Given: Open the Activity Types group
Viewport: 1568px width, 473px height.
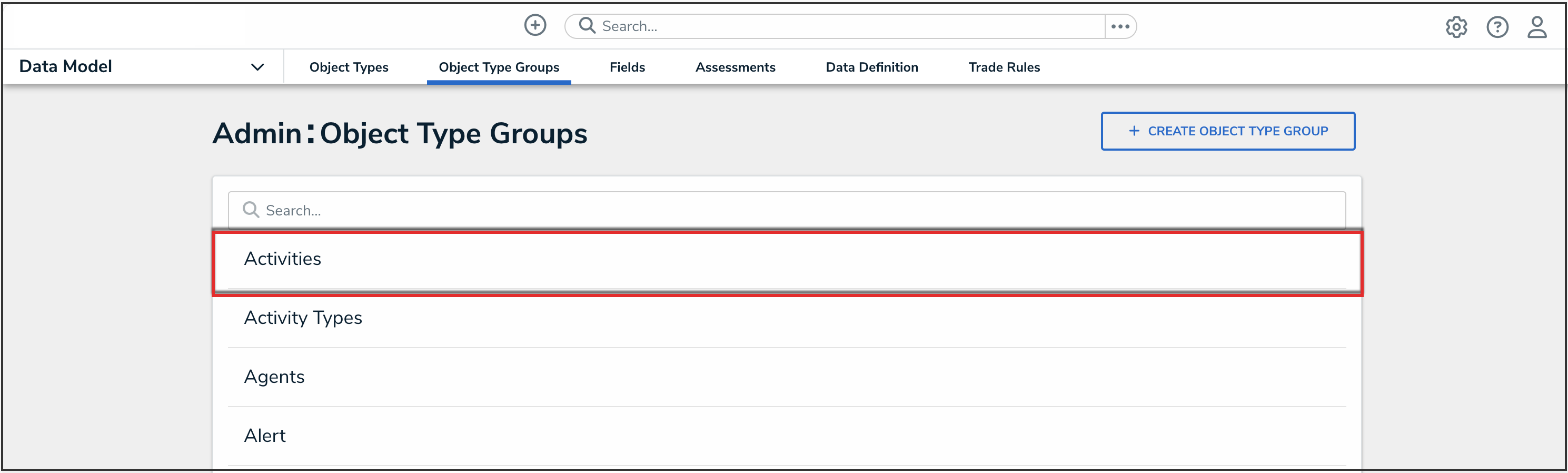Looking at the screenshot, I should point(303,318).
